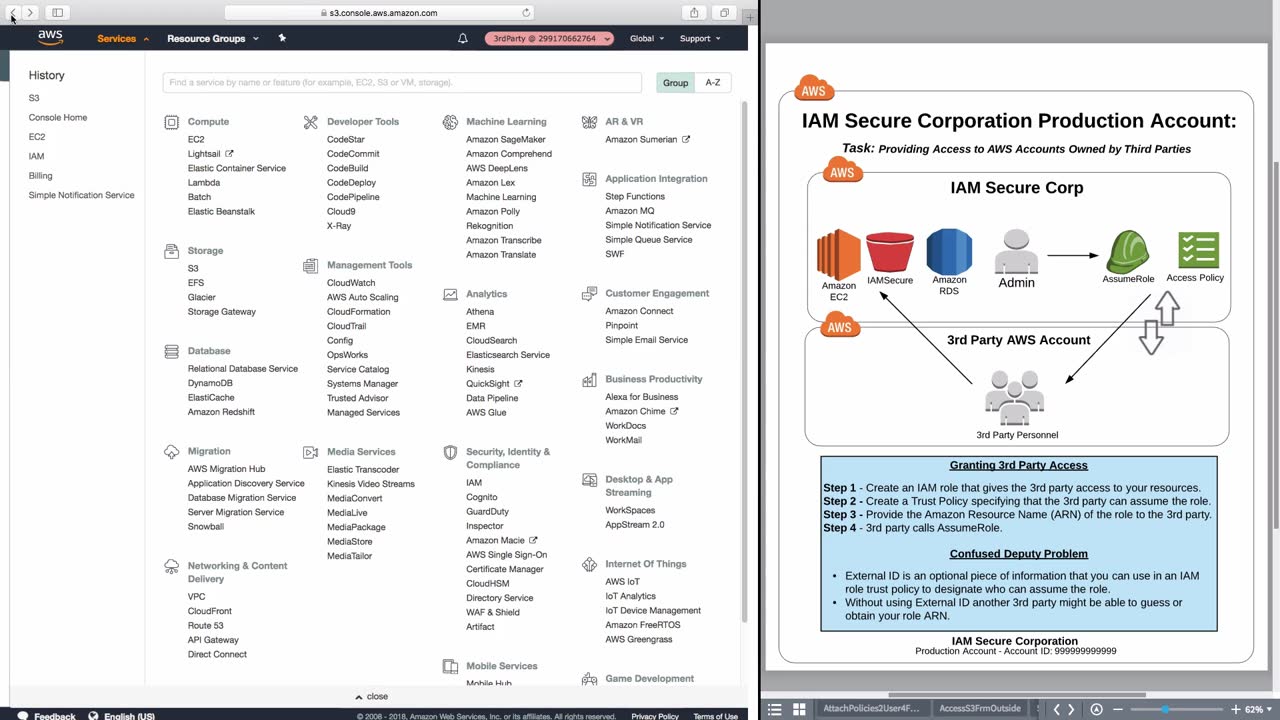
Task: Open the Privacy Policy link
Action: (655, 716)
